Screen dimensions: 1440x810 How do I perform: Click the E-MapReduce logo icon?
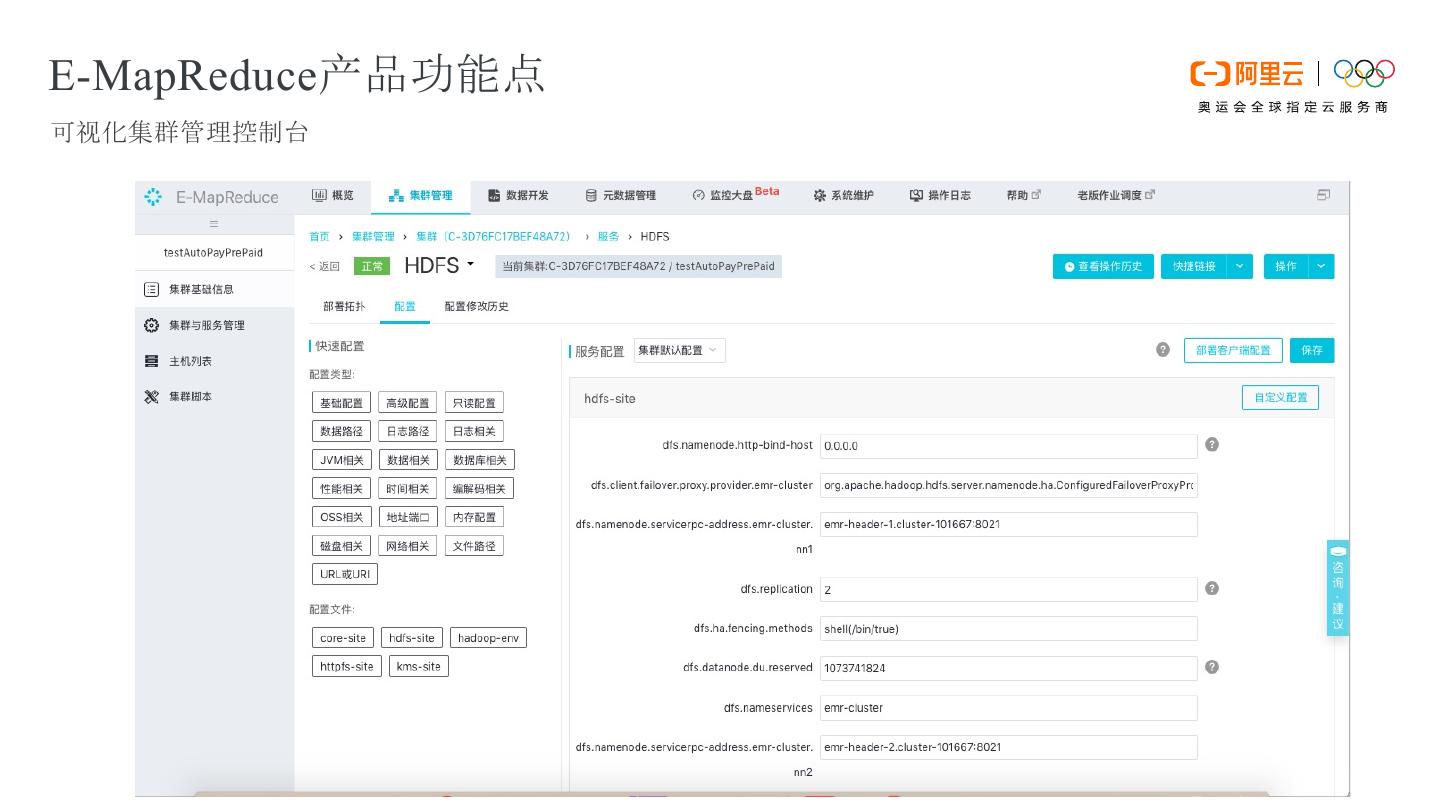click(153, 197)
